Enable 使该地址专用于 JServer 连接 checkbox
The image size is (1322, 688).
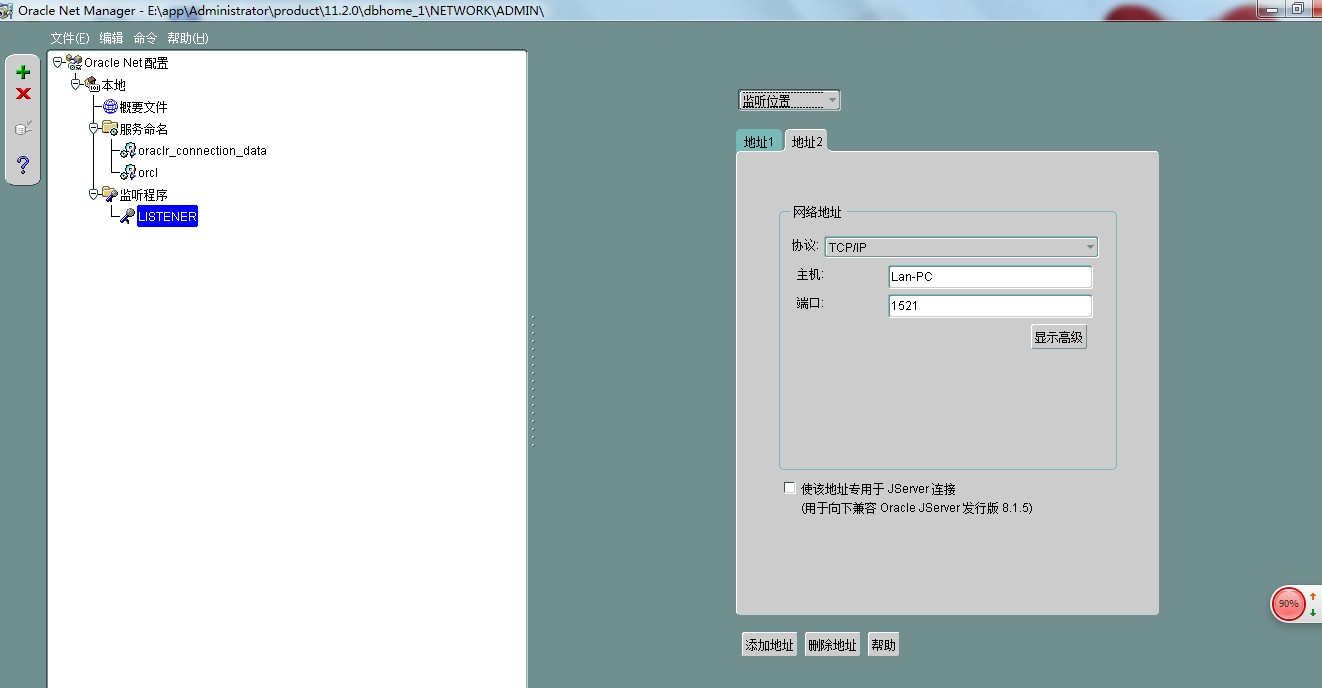(790, 488)
